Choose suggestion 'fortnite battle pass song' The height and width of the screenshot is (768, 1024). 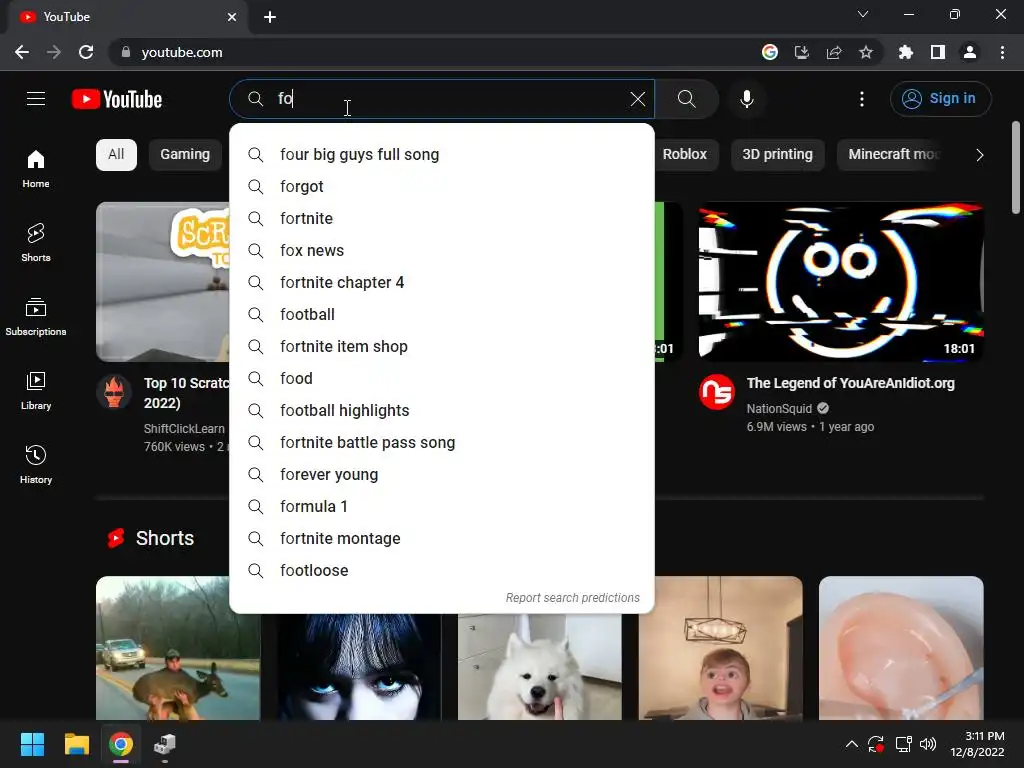click(441, 443)
